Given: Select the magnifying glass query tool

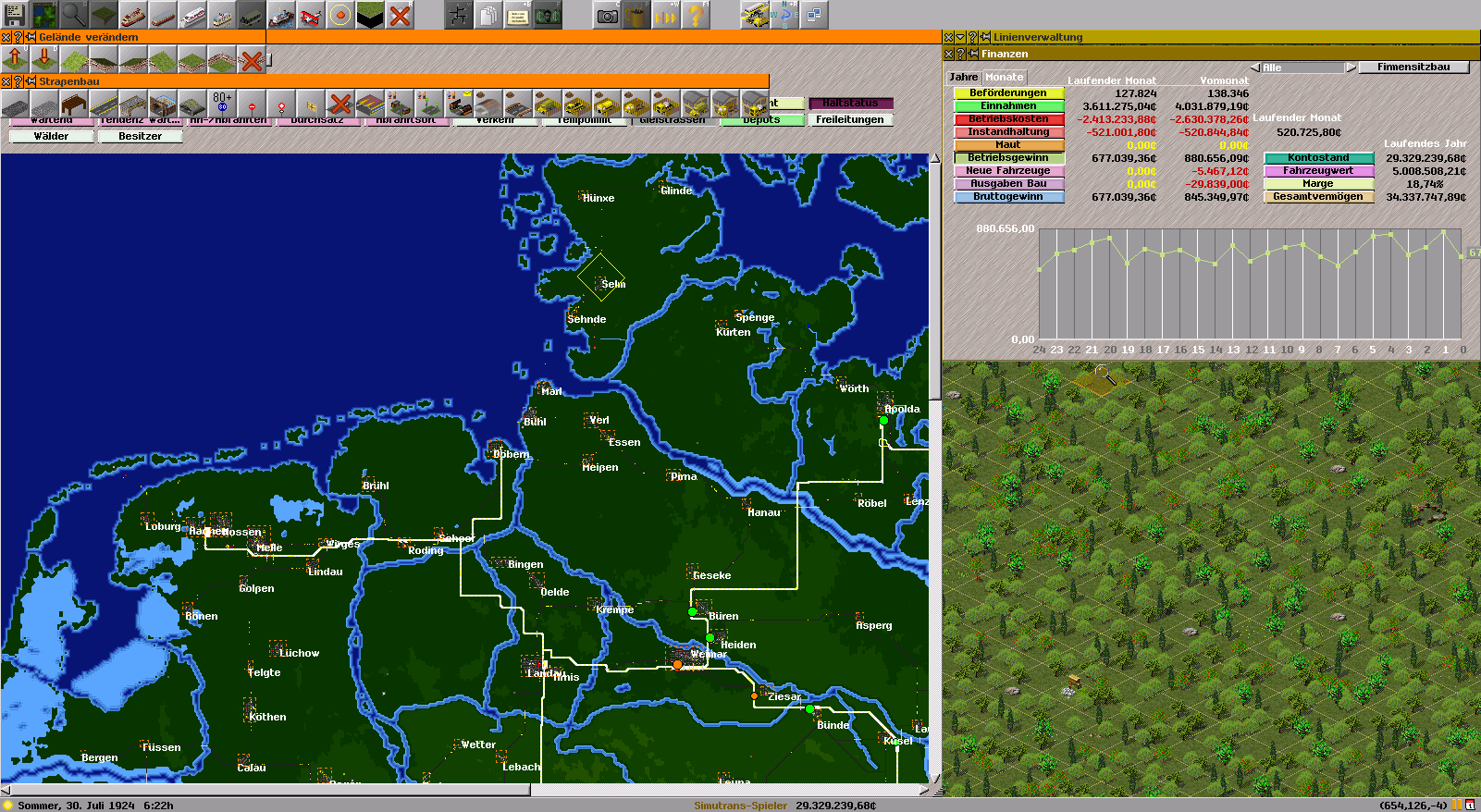Looking at the screenshot, I should click(x=74, y=15).
